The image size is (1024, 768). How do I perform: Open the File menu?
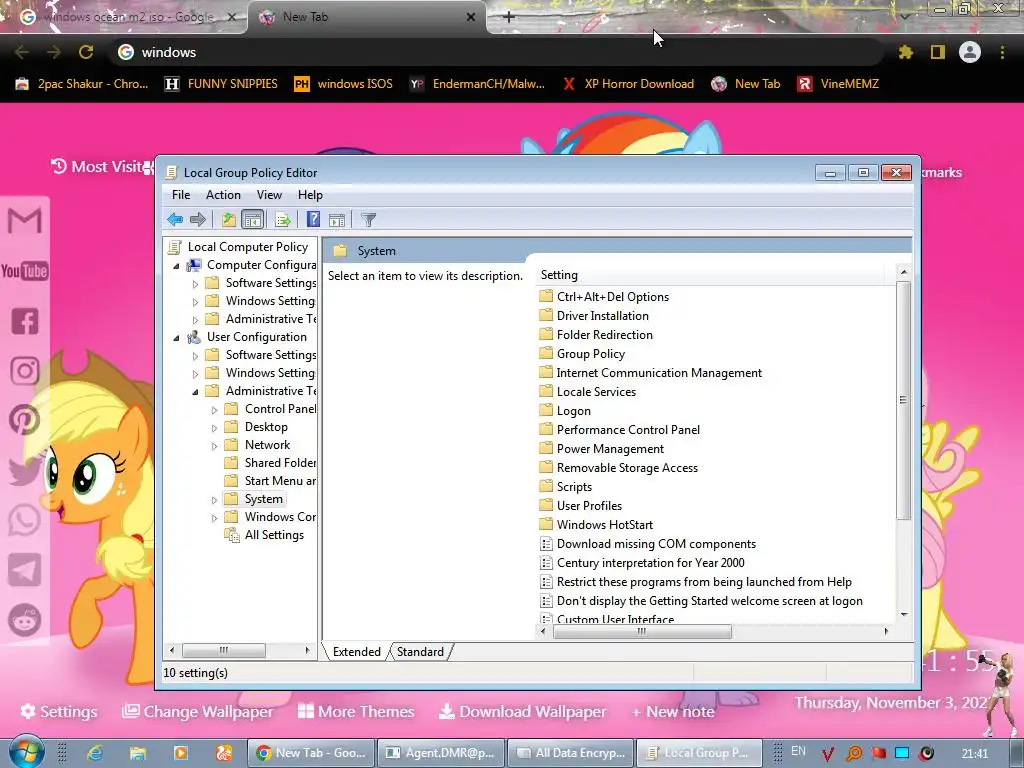(x=181, y=195)
